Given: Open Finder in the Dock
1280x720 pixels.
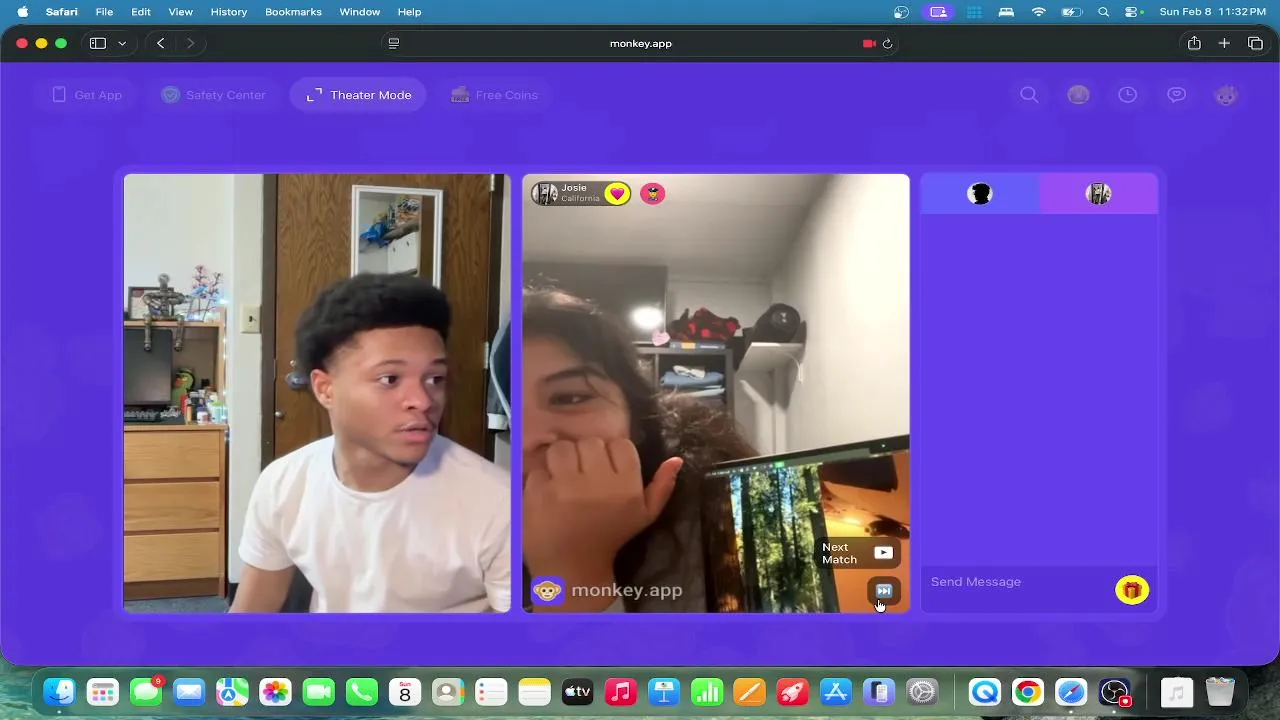Looking at the screenshot, I should point(60,692).
